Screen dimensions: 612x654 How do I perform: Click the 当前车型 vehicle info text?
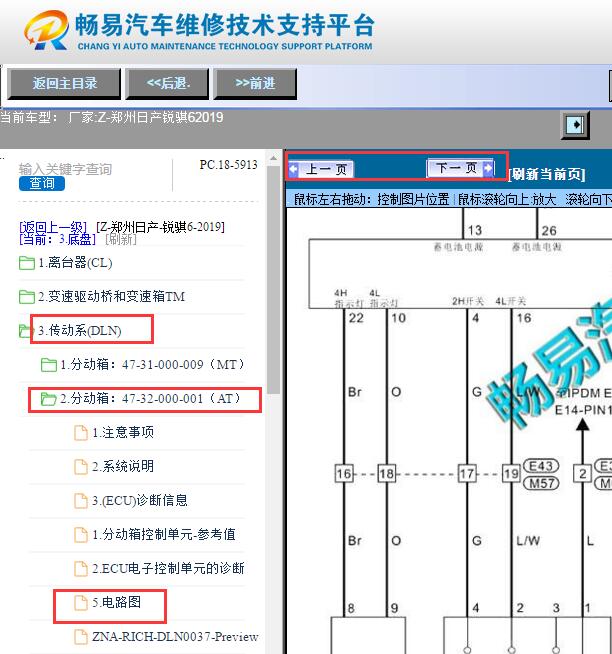click(112, 118)
